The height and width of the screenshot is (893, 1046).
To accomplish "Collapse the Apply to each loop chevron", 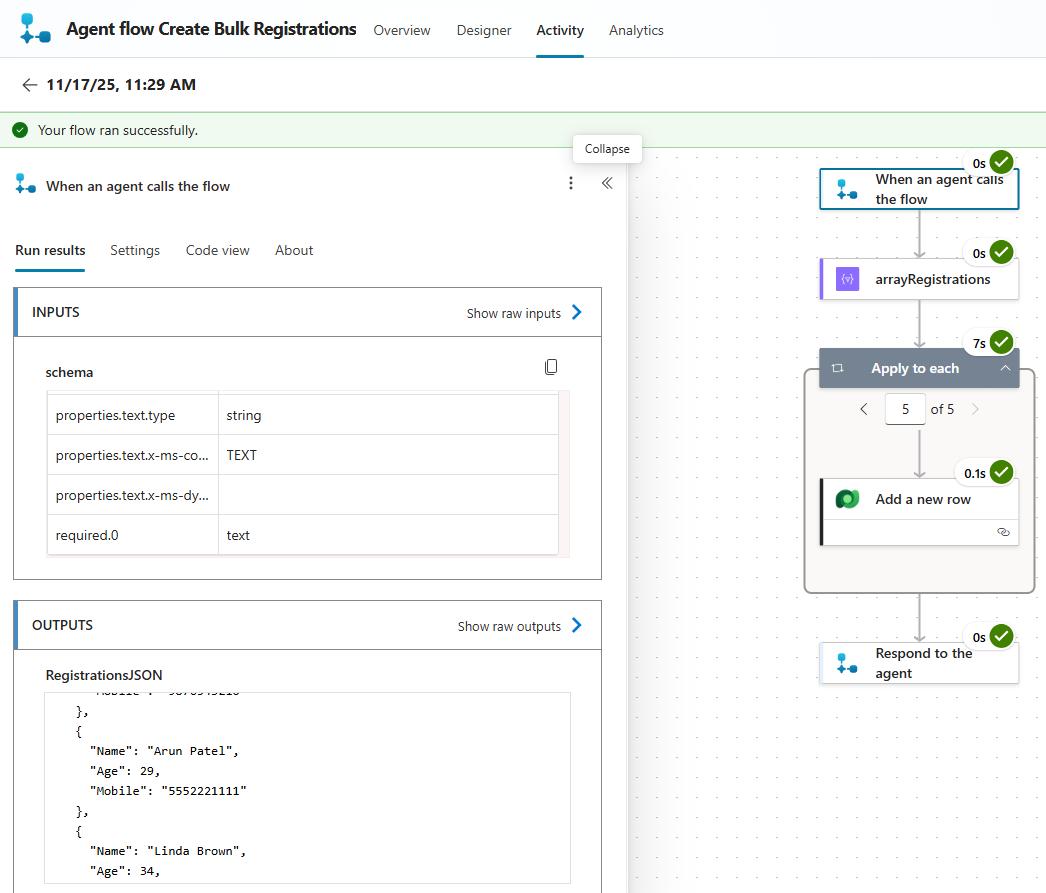I will 1005,368.
